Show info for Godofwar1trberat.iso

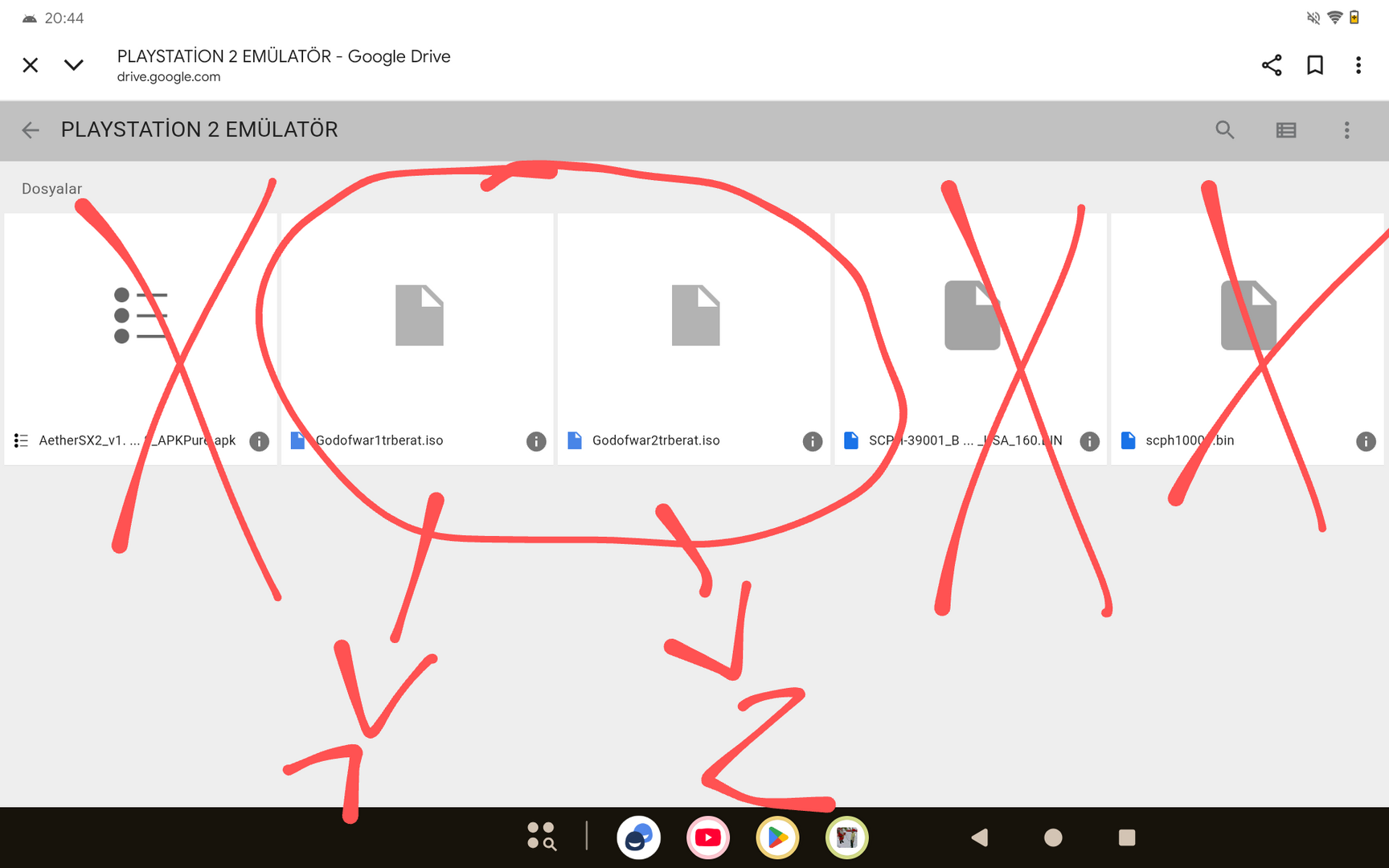click(x=536, y=441)
